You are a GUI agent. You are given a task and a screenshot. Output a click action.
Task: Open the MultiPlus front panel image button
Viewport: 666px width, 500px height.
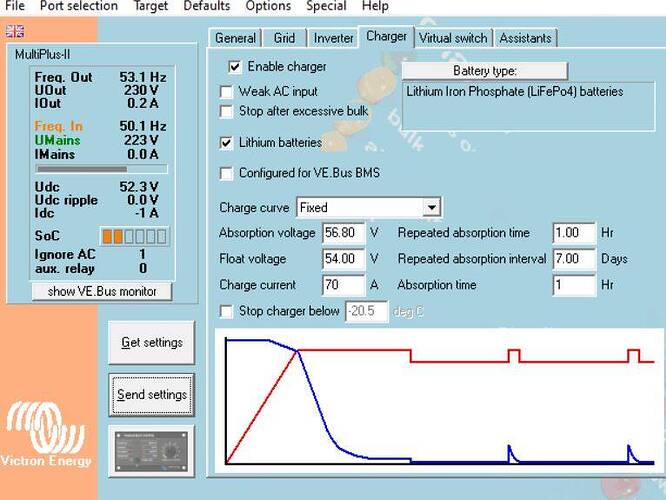coord(152,451)
